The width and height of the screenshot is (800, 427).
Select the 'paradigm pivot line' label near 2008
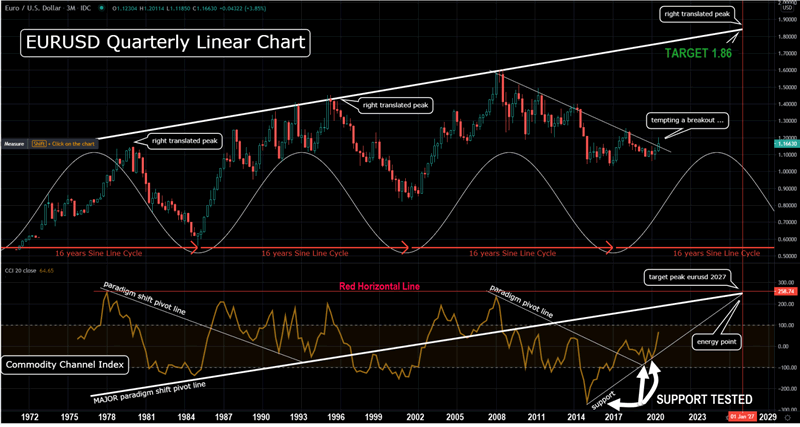pos(521,301)
